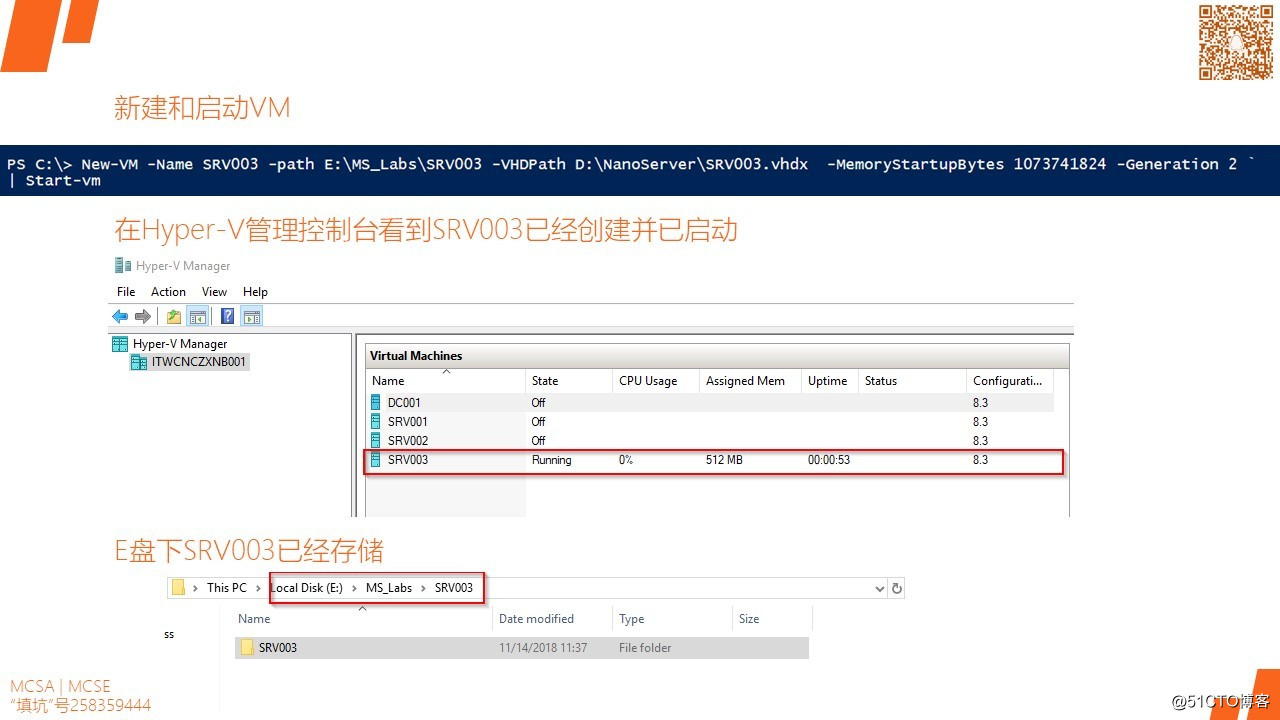1280x720 pixels.
Task: Expand chevron after This PC breadcrumb
Action: click(x=258, y=588)
